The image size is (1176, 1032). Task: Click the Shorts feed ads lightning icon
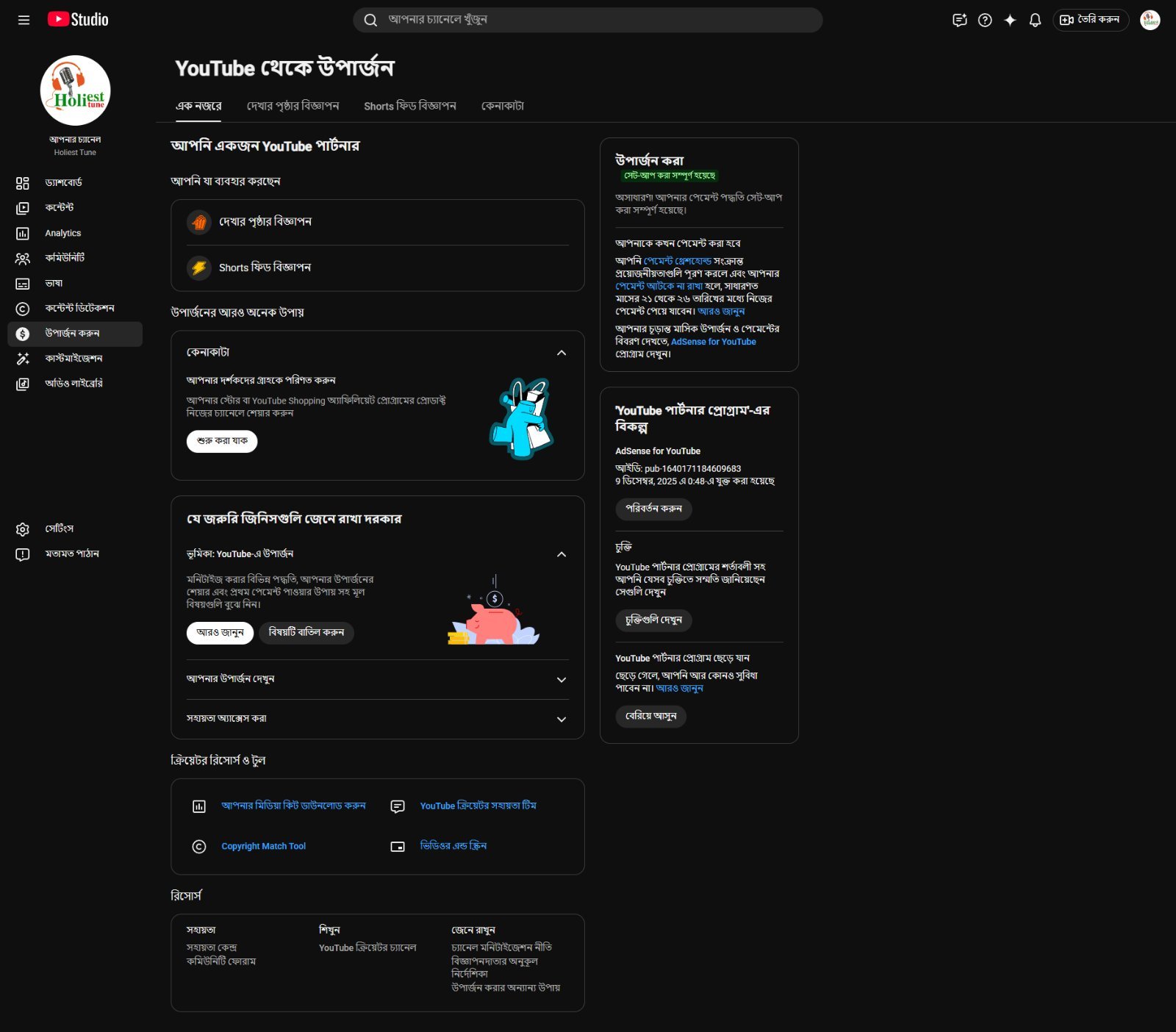coord(199,268)
